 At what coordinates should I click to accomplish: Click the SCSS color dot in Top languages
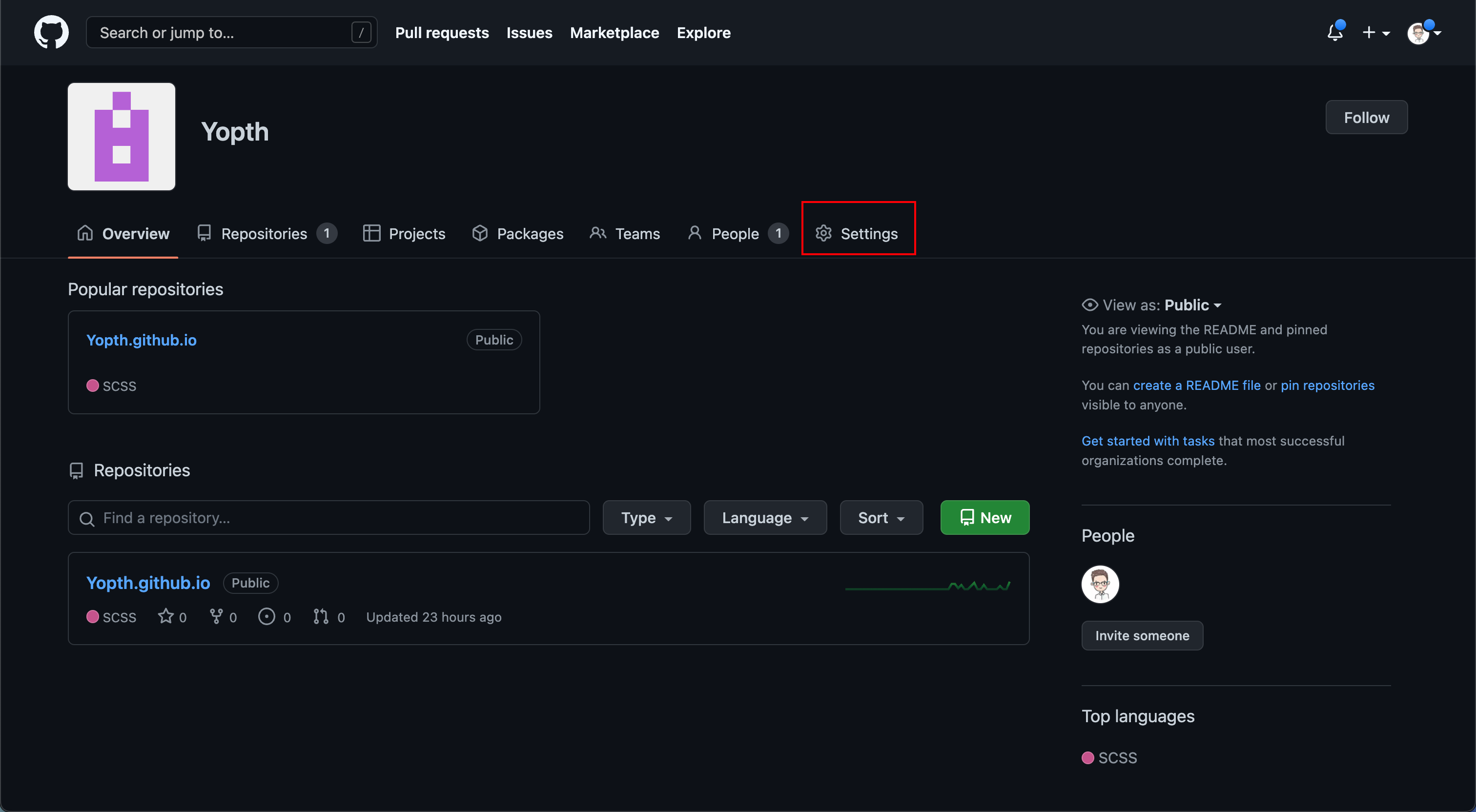pos(1087,757)
